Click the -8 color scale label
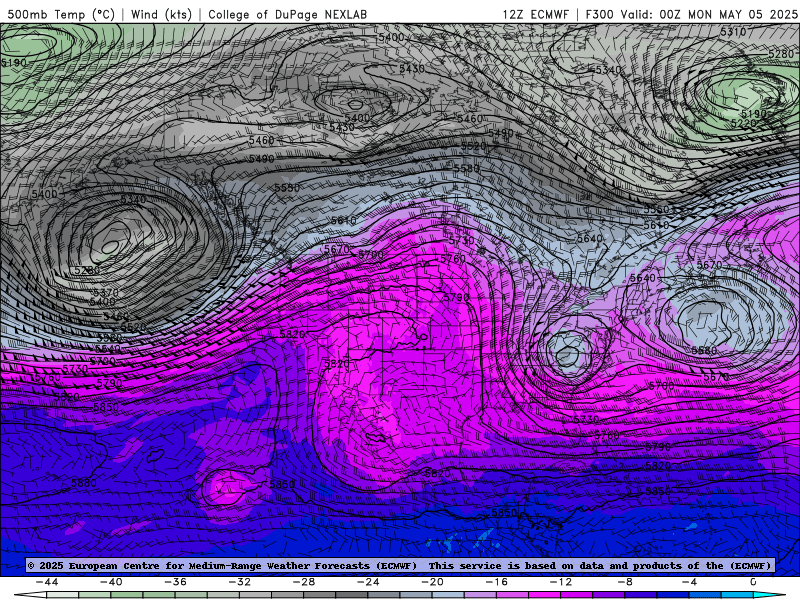This screenshot has width=800, height=600. 626,582
